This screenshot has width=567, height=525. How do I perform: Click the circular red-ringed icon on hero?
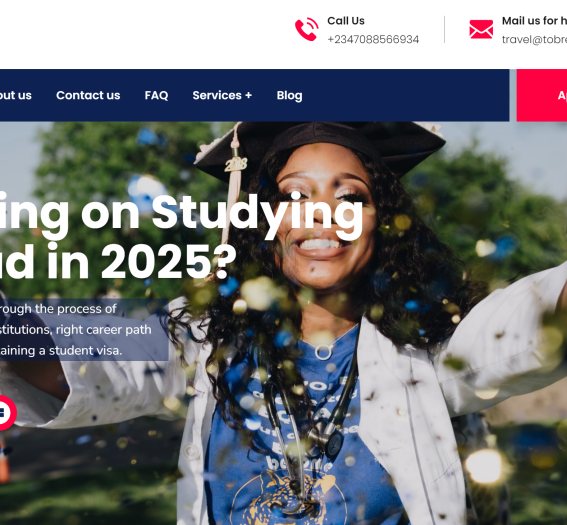pos(4,413)
